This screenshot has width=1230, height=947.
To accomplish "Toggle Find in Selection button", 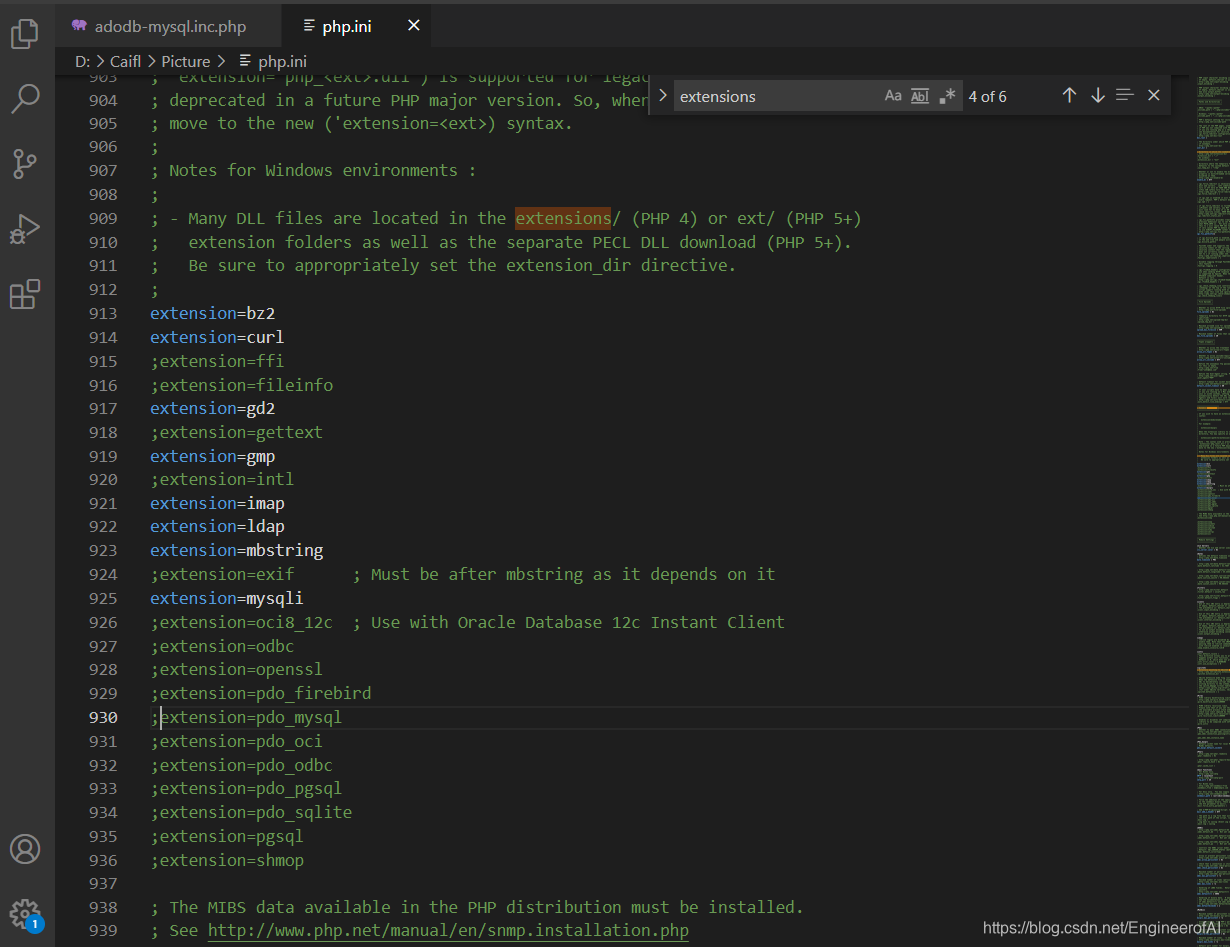I will click(1125, 95).
